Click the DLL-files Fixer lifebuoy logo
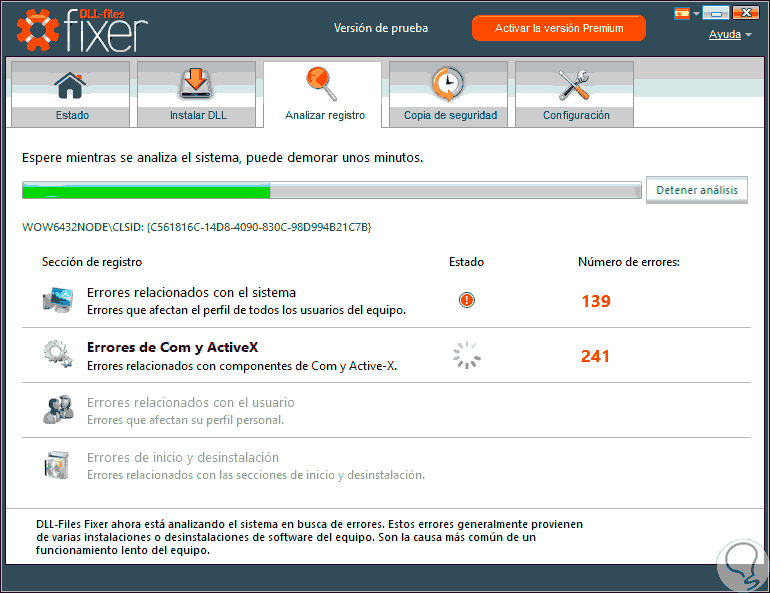 (38, 30)
